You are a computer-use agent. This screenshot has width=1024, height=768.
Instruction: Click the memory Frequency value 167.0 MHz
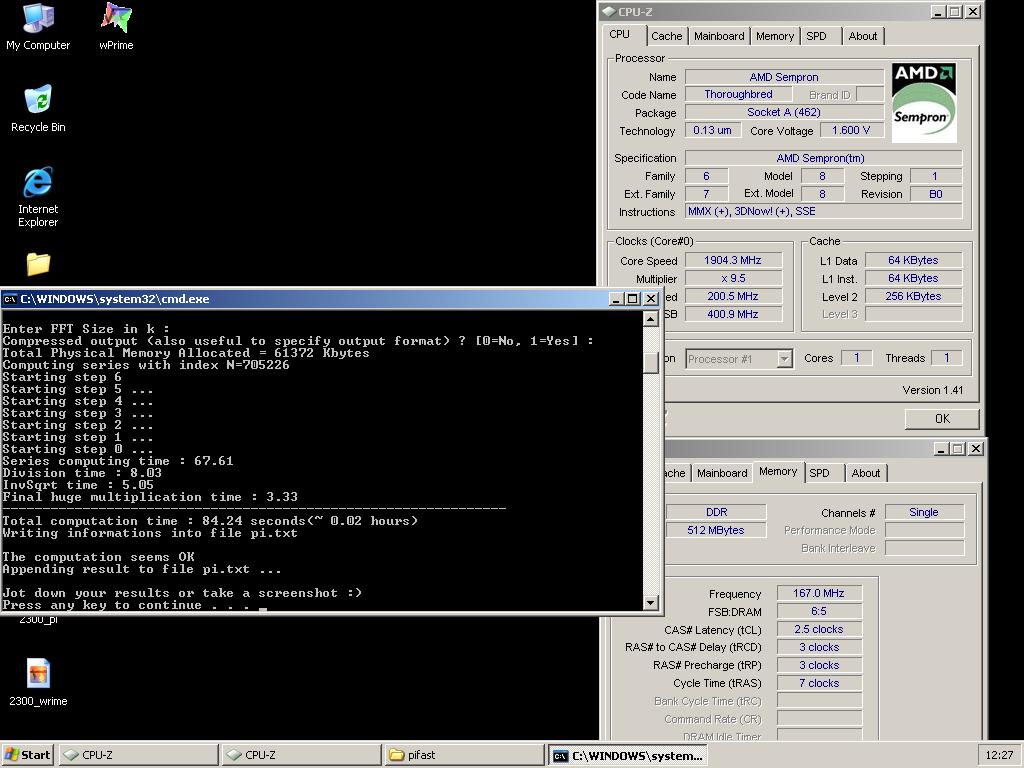click(x=819, y=593)
